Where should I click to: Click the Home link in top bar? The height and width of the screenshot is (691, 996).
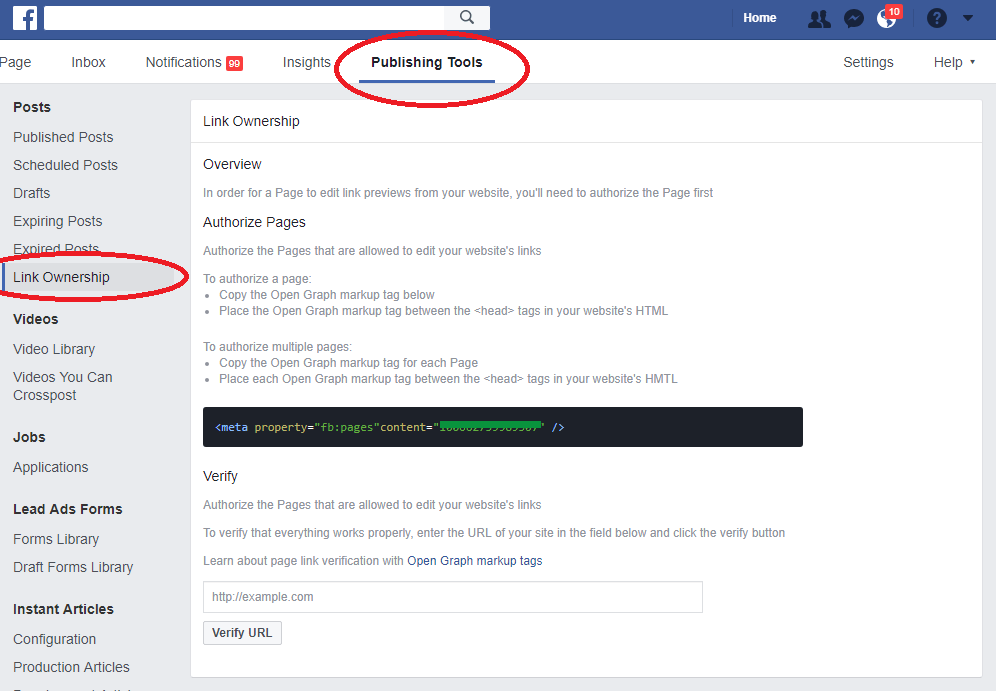tap(760, 18)
